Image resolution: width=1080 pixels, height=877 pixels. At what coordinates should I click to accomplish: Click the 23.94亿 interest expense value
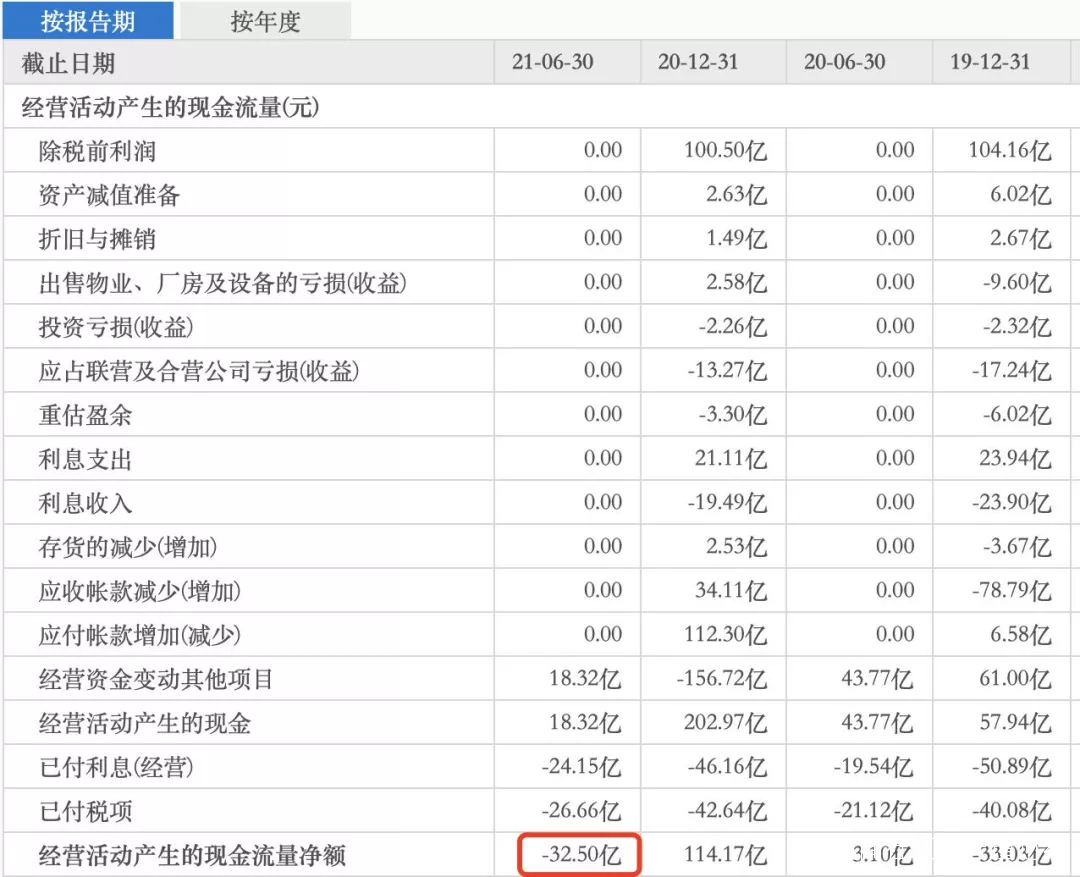1015,458
